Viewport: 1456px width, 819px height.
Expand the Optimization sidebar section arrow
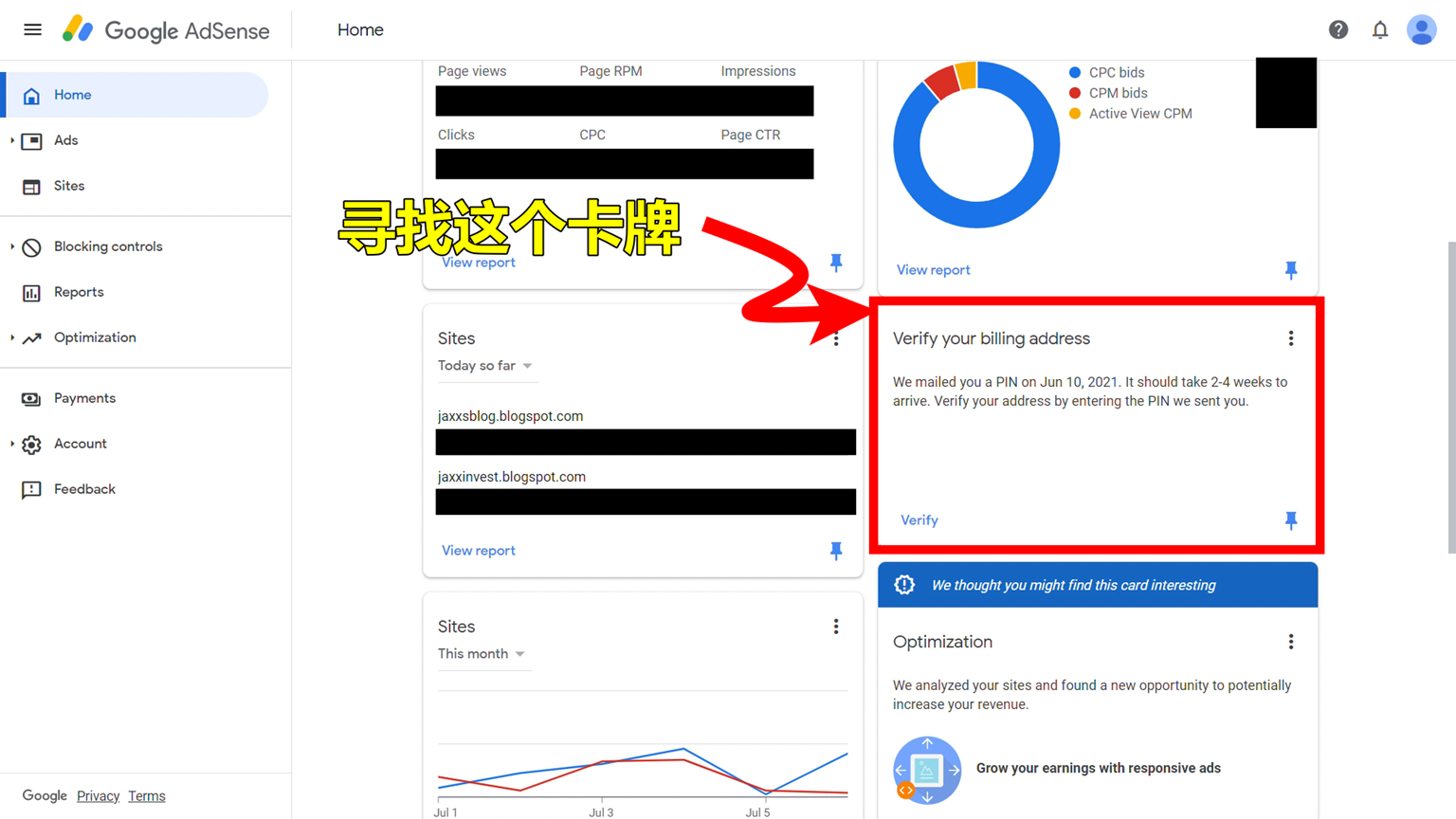pyautogui.click(x=12, y=337)
